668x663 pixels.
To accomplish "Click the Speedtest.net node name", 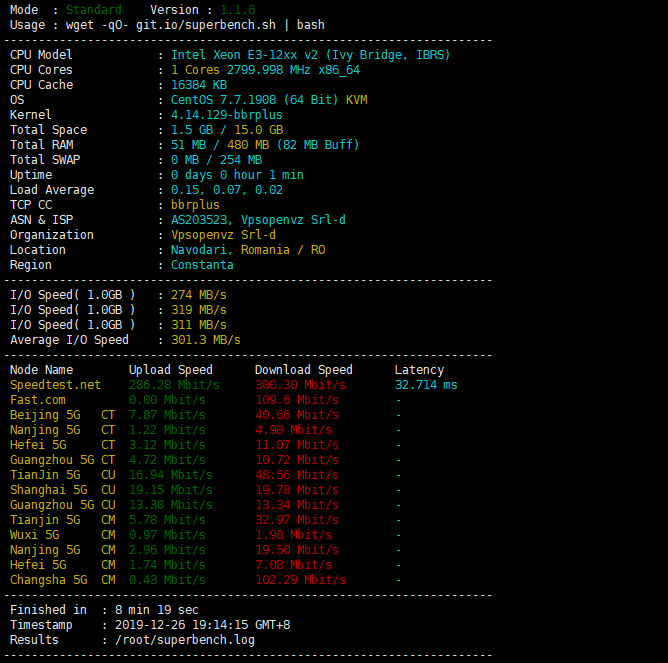I will pos(55,385).
